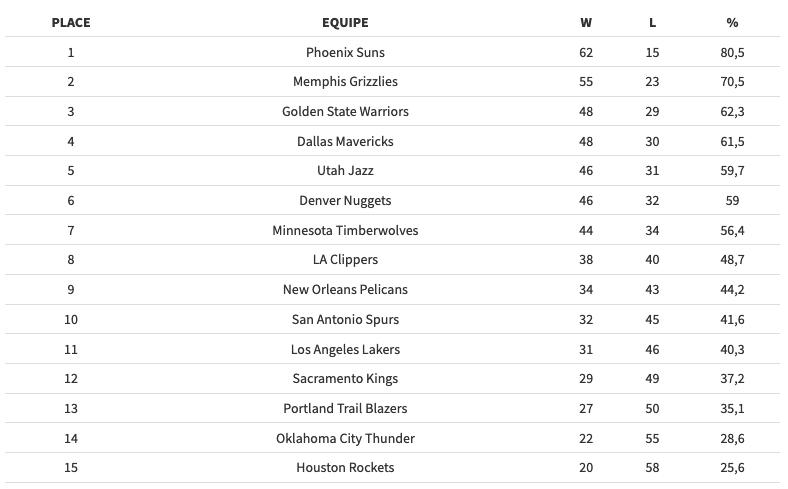The image size is (788, 489).
Task: Click the Dallas Mavericks row name
Action: pos(345,141)
